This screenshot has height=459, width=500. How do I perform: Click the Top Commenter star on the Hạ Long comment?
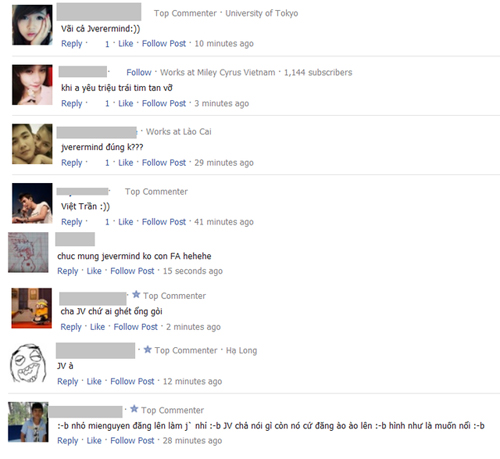click(148, 350)
